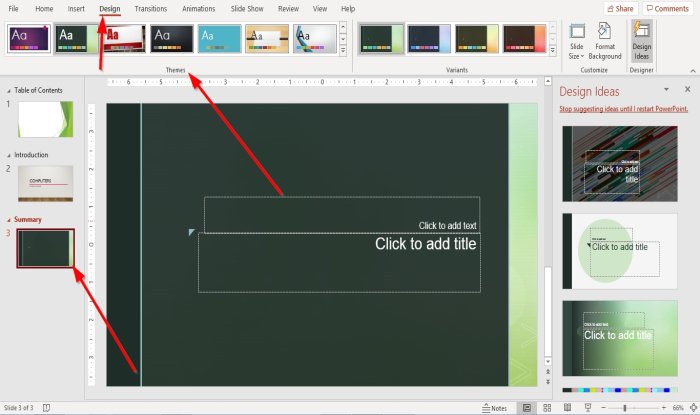Collapse the Introduction section
Screen dimensions: 700x415
pos(8,155)
